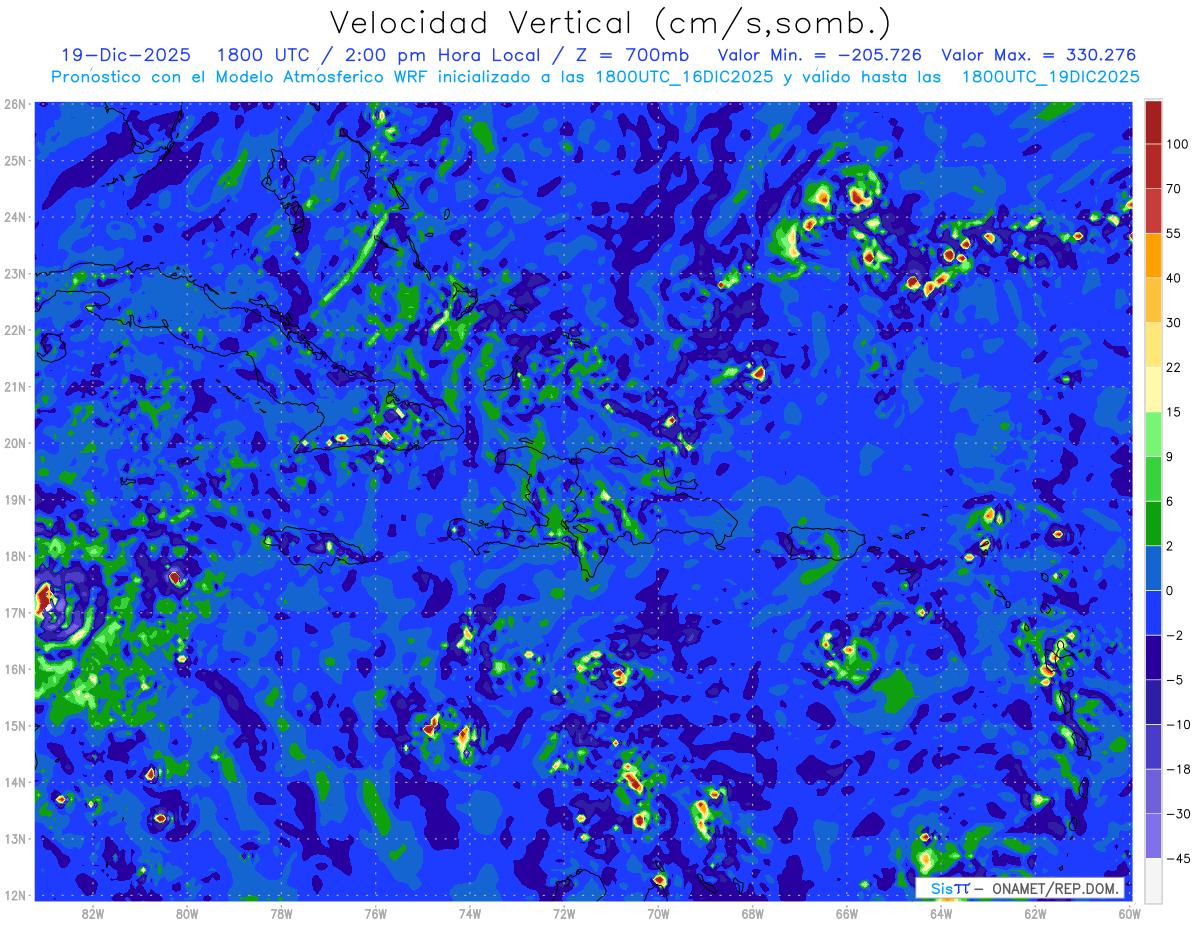Click the orange swatch between 55 and 40
The width and height of the screenshot is (1200, 927).
[1153, 255]
